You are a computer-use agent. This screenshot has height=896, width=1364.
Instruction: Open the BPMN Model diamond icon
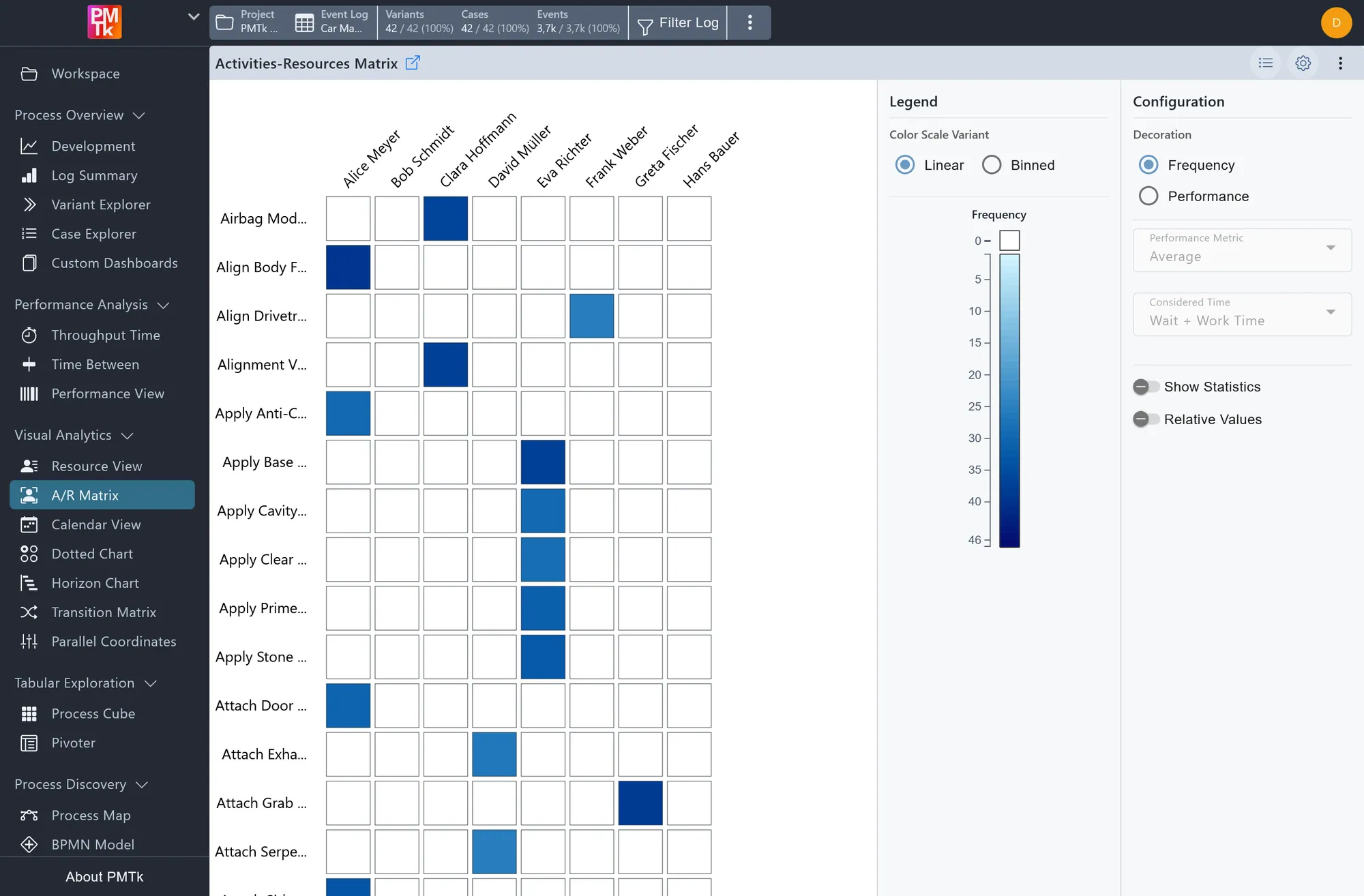(29, 845)
